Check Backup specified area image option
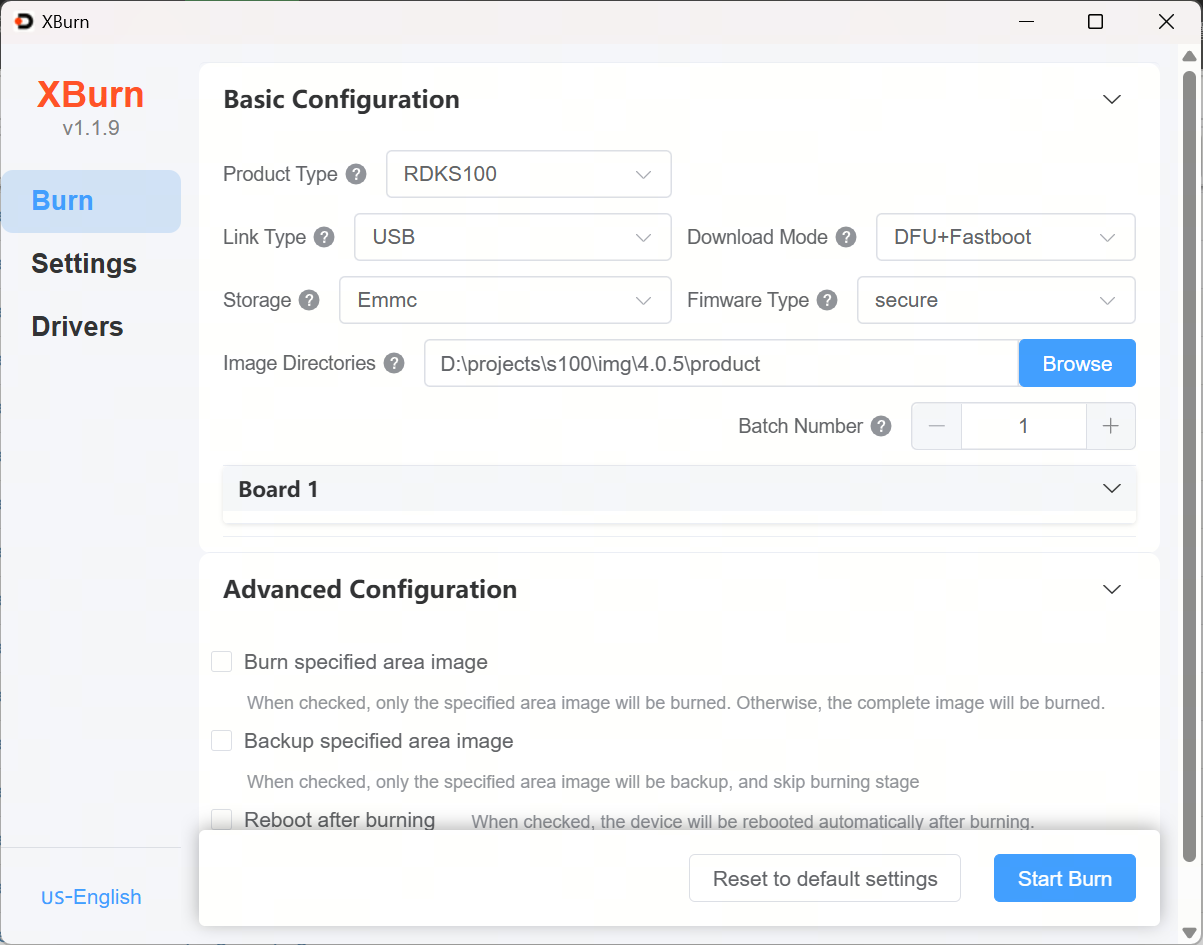This screenshot has height=945, width=1203. (x=222, y=741)
